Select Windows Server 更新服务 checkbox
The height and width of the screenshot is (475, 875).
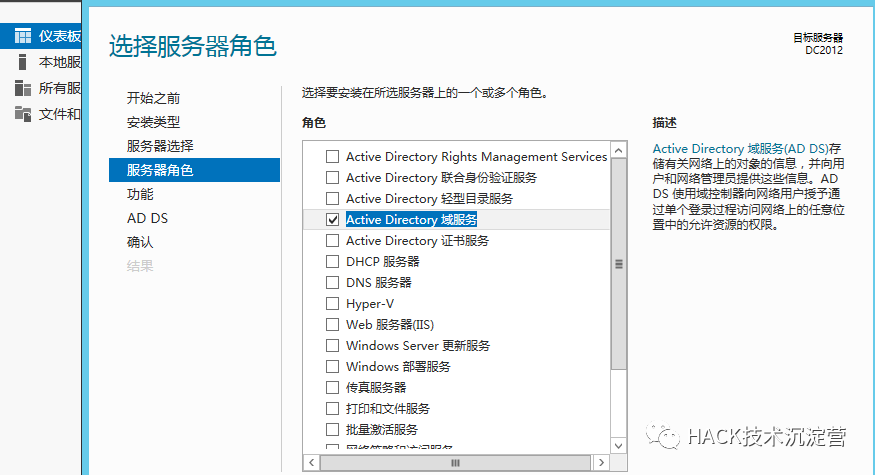tap(332, 345)
